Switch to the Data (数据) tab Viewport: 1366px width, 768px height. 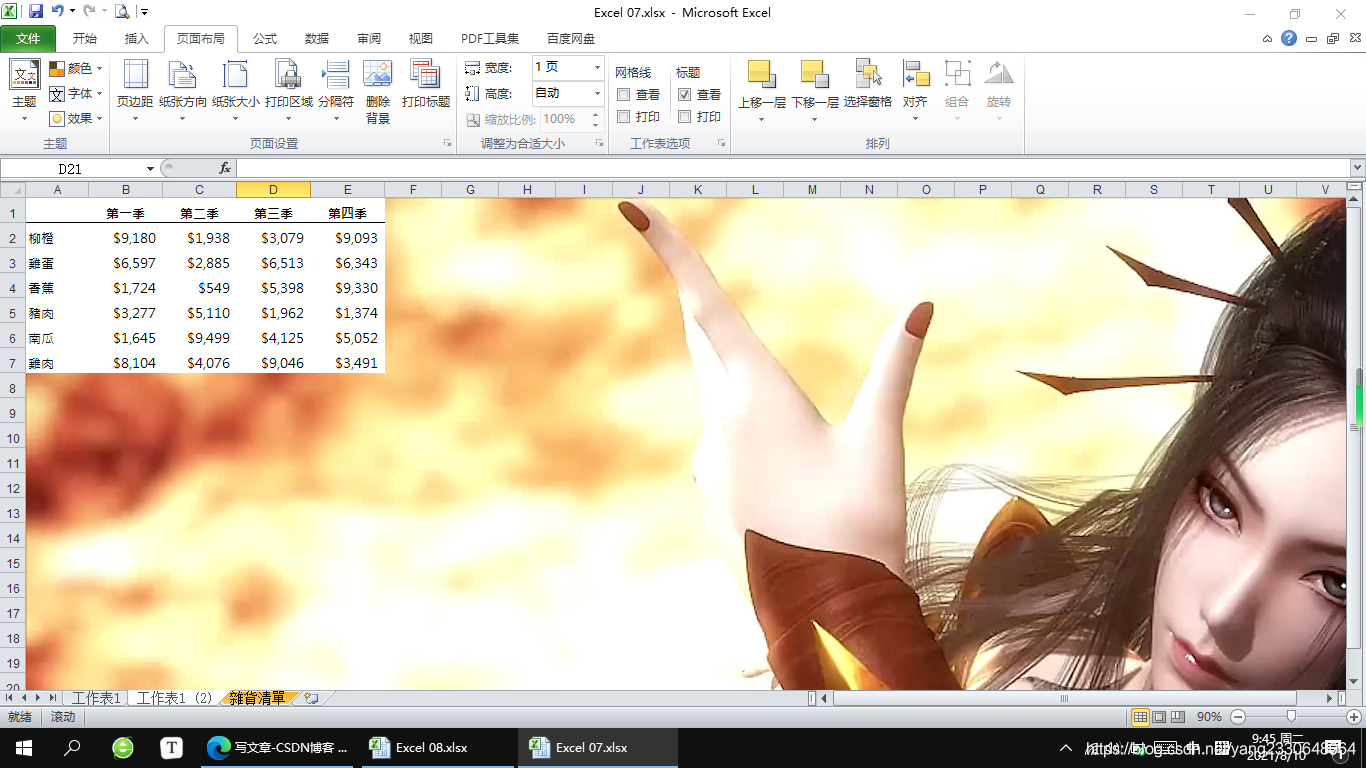click(x=317, y=39)
